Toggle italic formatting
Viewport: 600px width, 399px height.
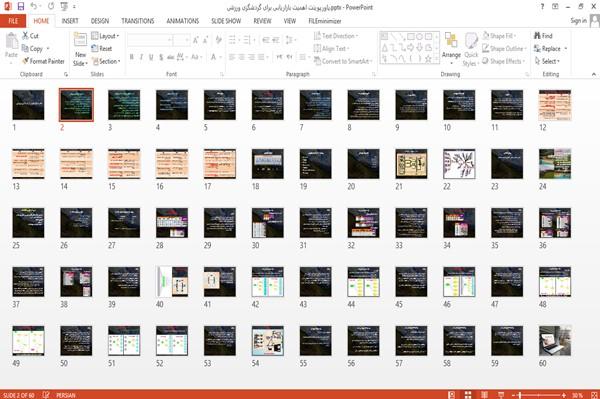point(141,57)
